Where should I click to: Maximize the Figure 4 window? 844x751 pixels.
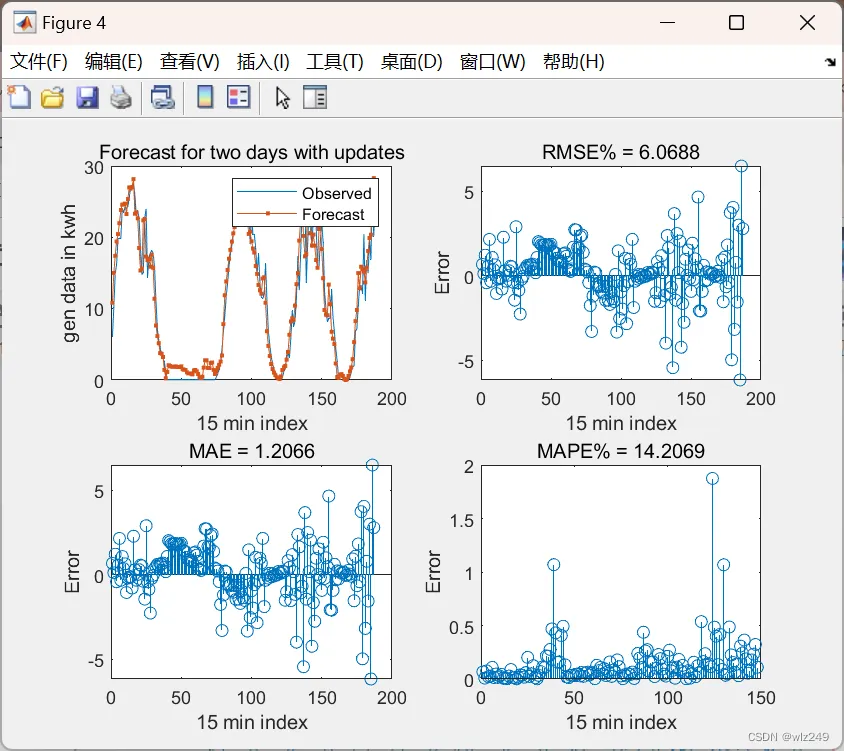pyautogui.click(x=736, y=23)
